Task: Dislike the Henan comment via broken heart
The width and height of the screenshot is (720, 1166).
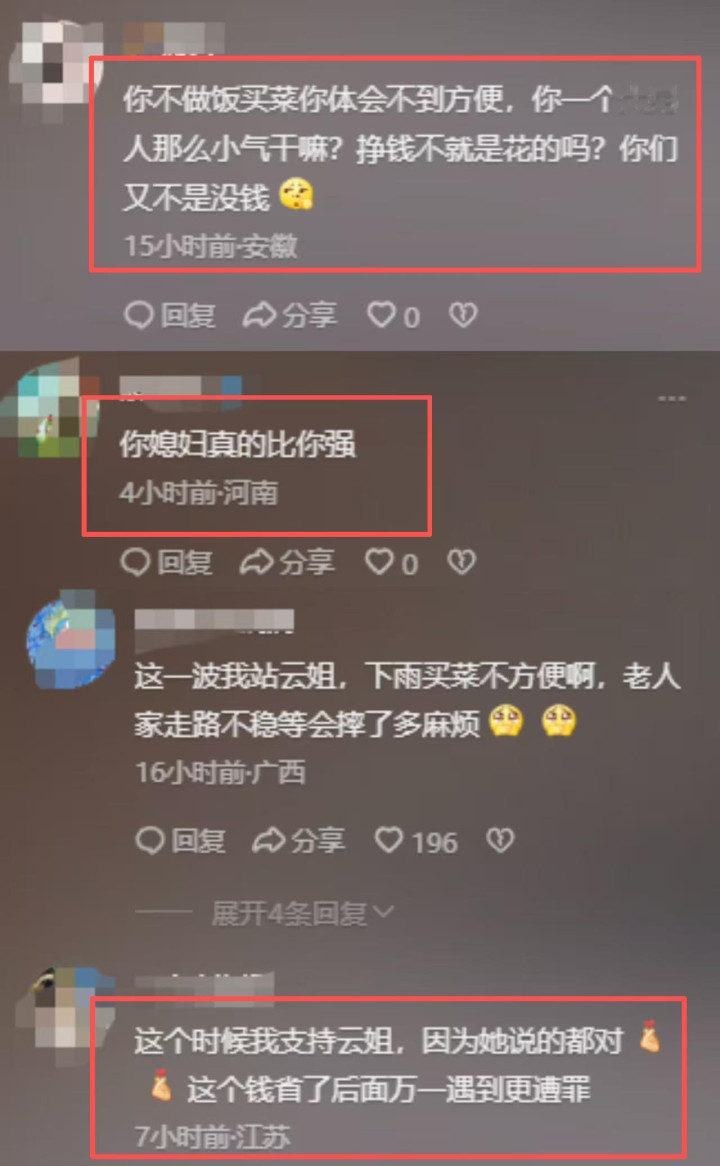Action: click(461, 561)
